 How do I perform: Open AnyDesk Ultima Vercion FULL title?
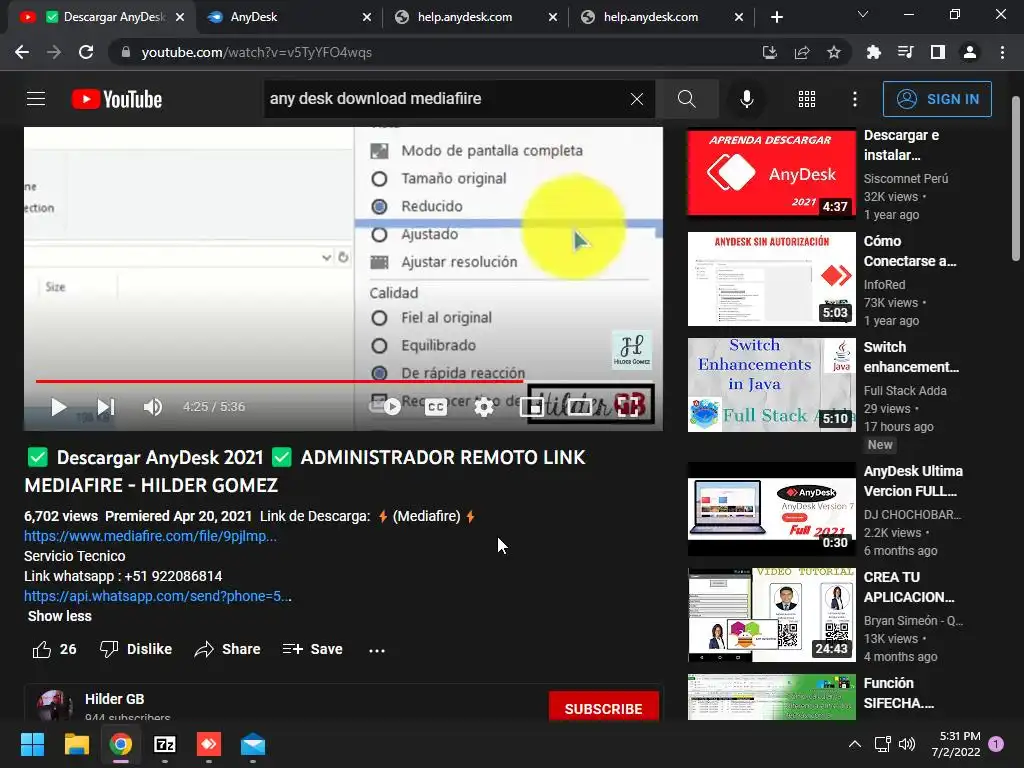pyautogui.click(x=913, y=481)
